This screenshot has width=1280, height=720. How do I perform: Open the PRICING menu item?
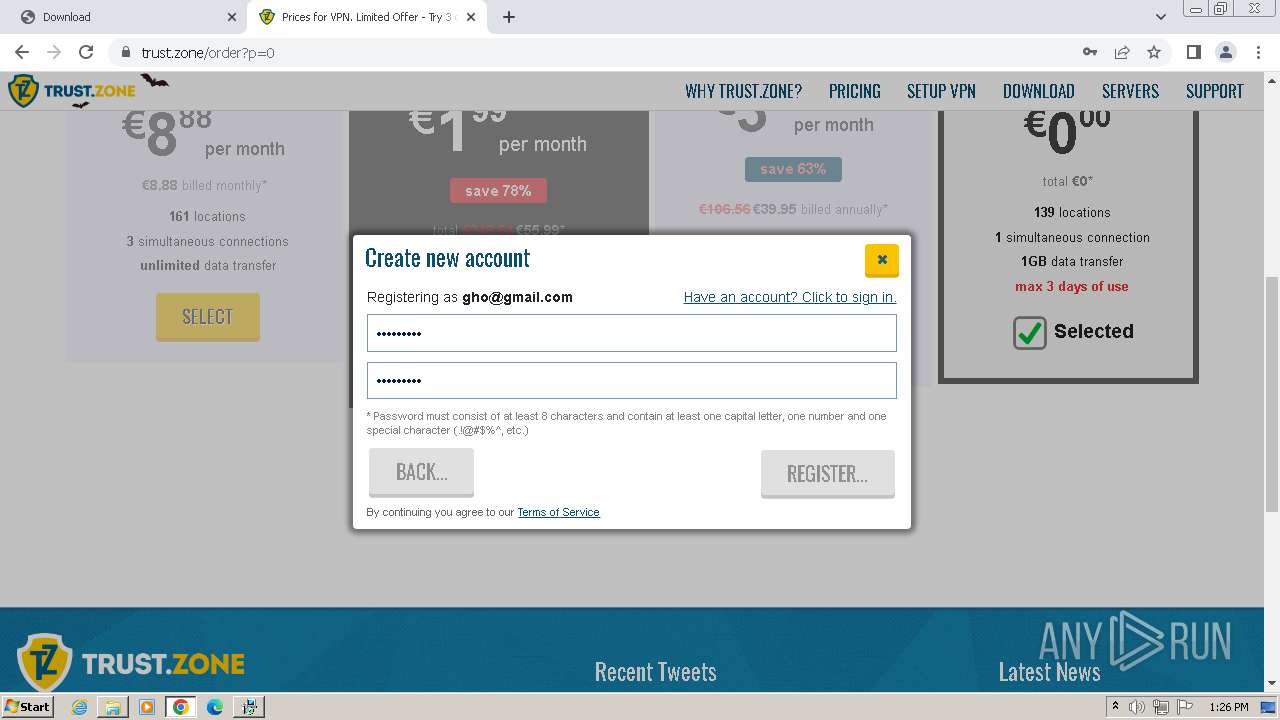[855, 91]
